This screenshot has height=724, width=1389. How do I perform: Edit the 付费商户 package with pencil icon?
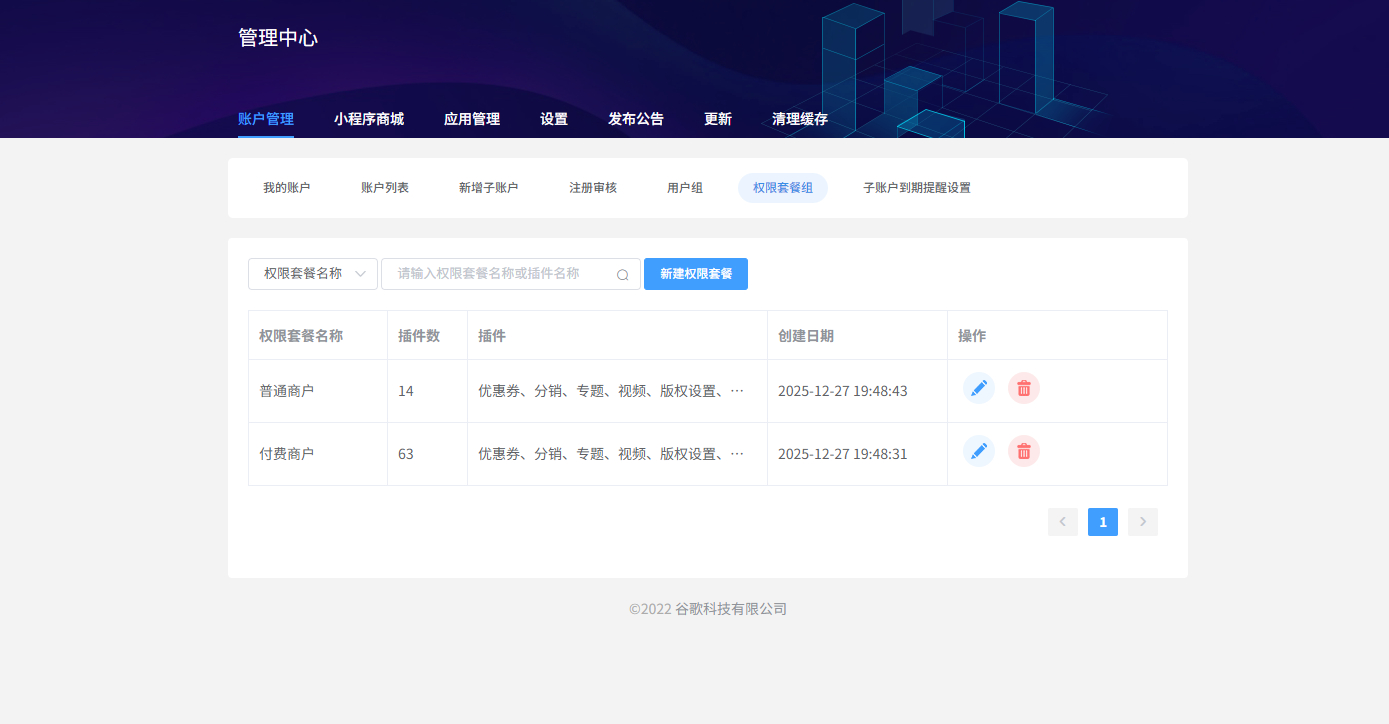pos(978,451)
